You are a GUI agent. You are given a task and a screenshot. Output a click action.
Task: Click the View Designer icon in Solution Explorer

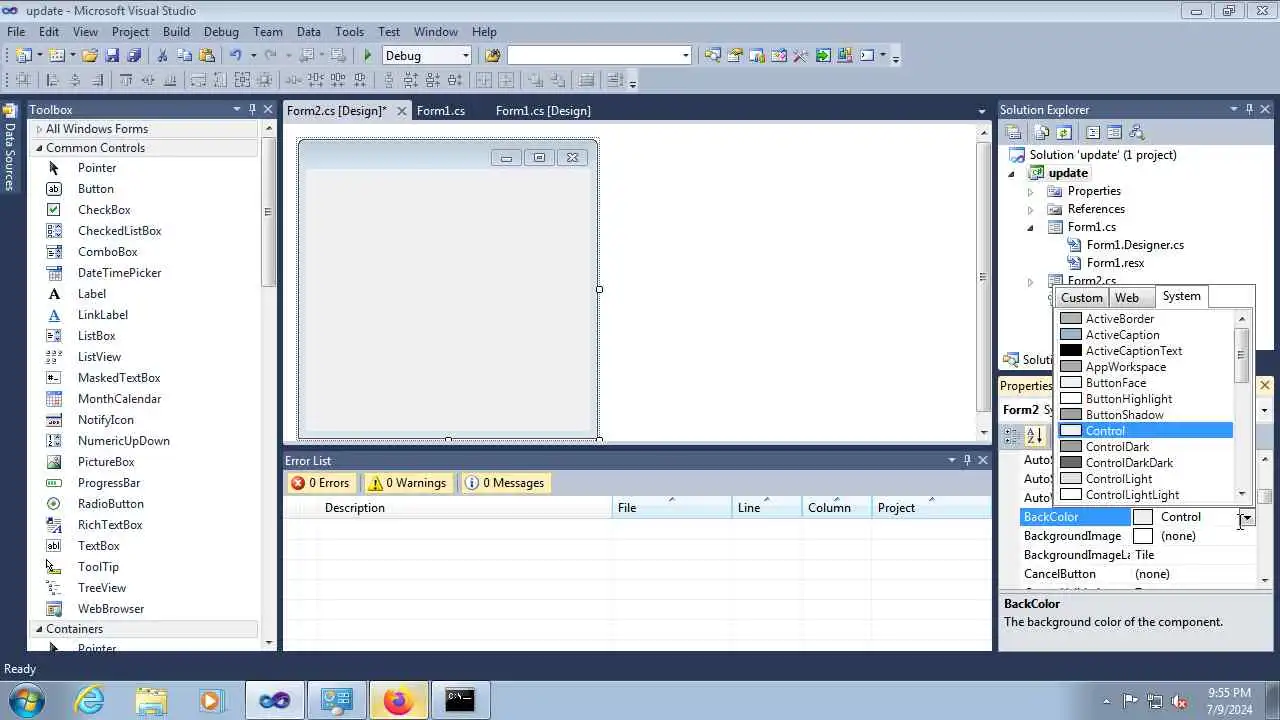[x=1114, y=132]
